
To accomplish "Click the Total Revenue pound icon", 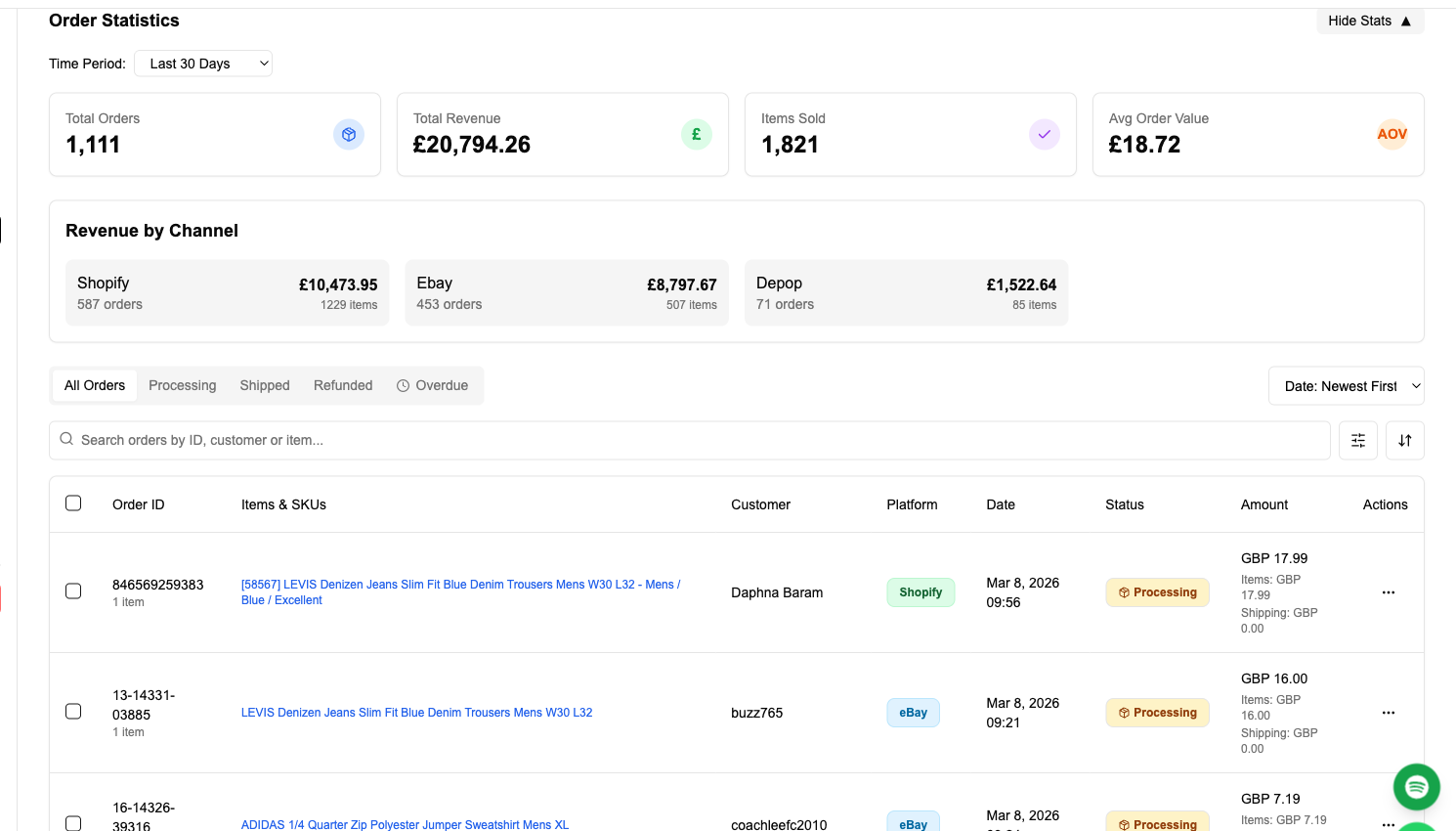I will click(x=697, y=134).
